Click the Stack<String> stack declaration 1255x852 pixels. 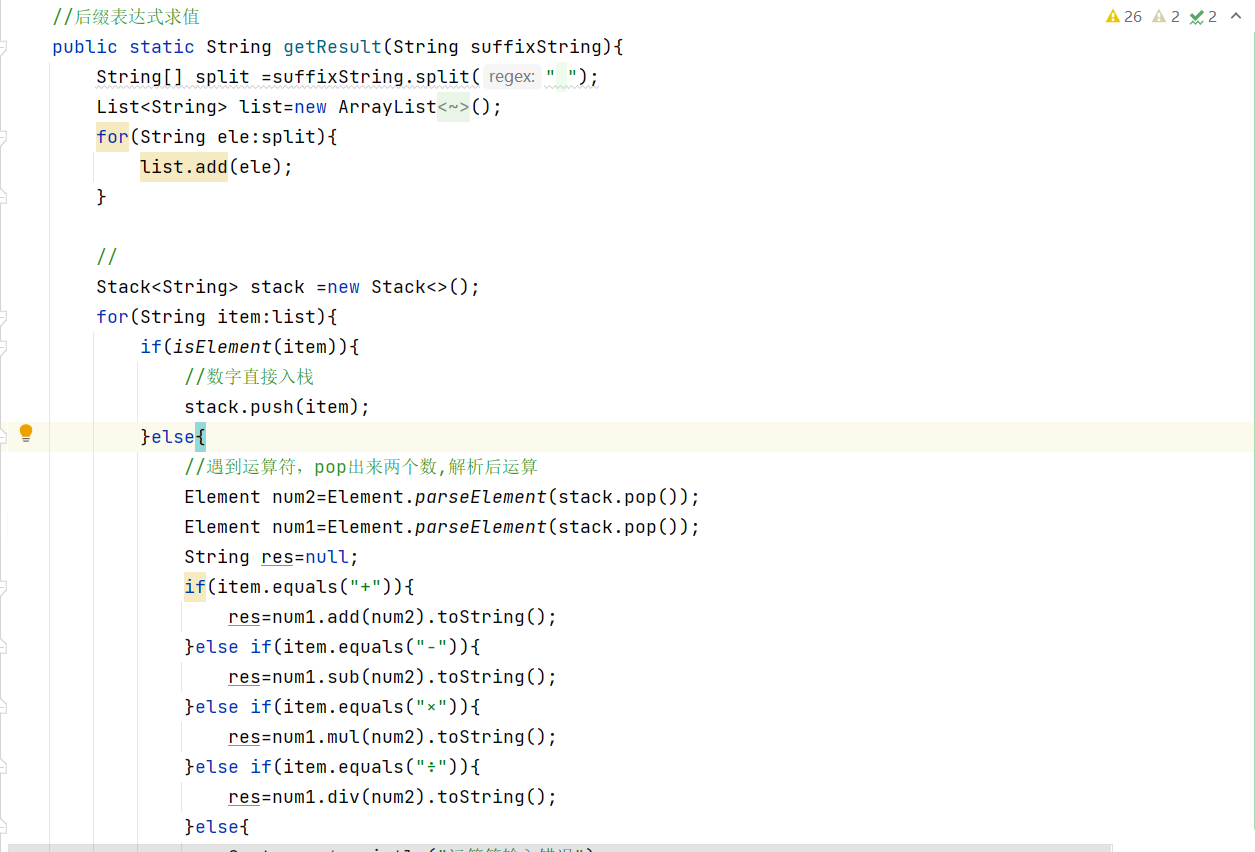tap(288, 287)
